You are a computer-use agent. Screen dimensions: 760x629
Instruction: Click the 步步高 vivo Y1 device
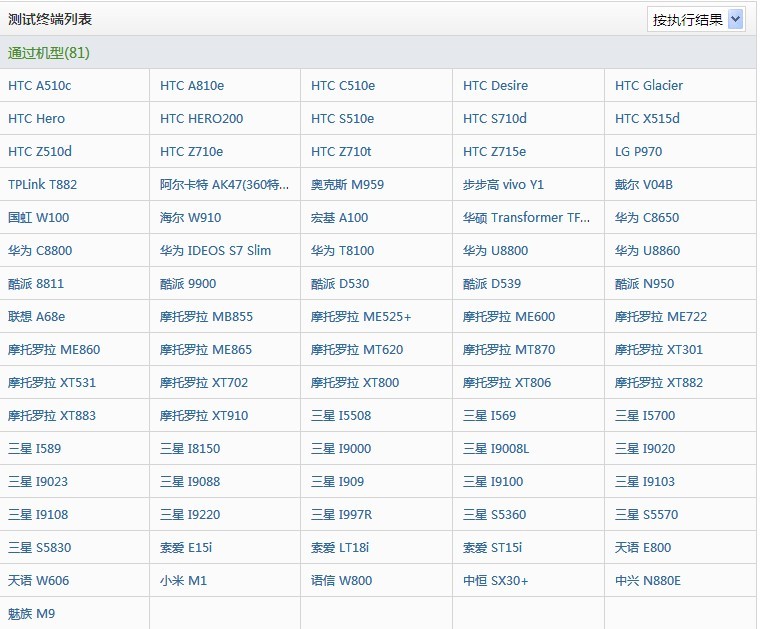click(503, 185)
